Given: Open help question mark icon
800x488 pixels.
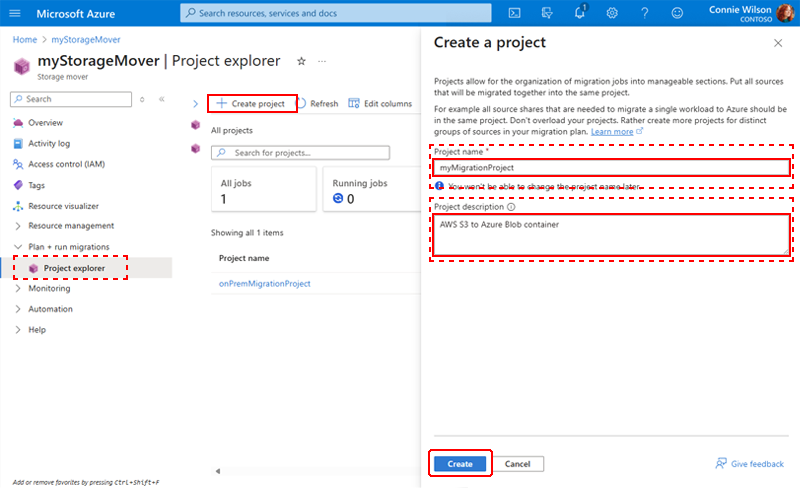Looking at the screenshot, I should tap(645, 13).
